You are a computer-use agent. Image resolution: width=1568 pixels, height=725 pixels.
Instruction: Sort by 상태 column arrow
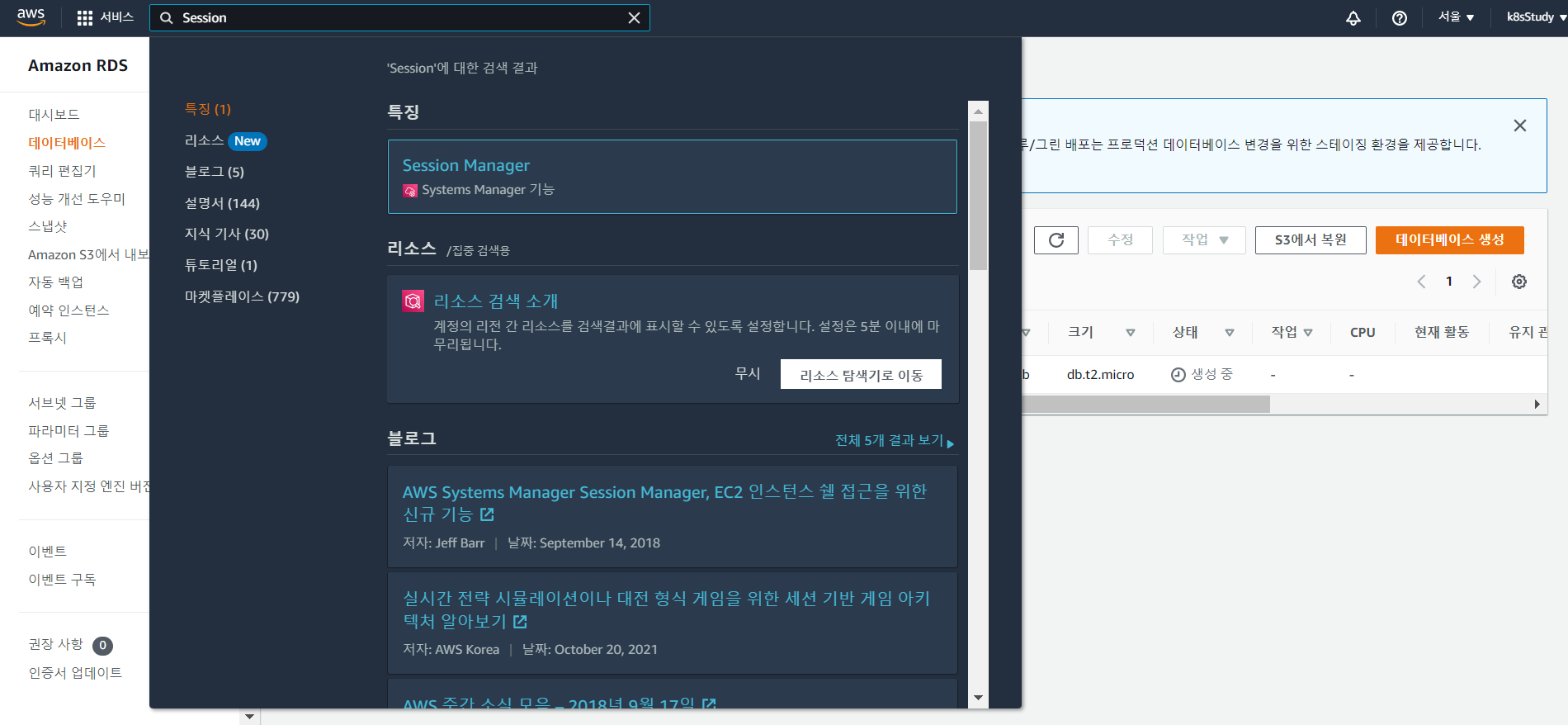tap(1230, 333)
